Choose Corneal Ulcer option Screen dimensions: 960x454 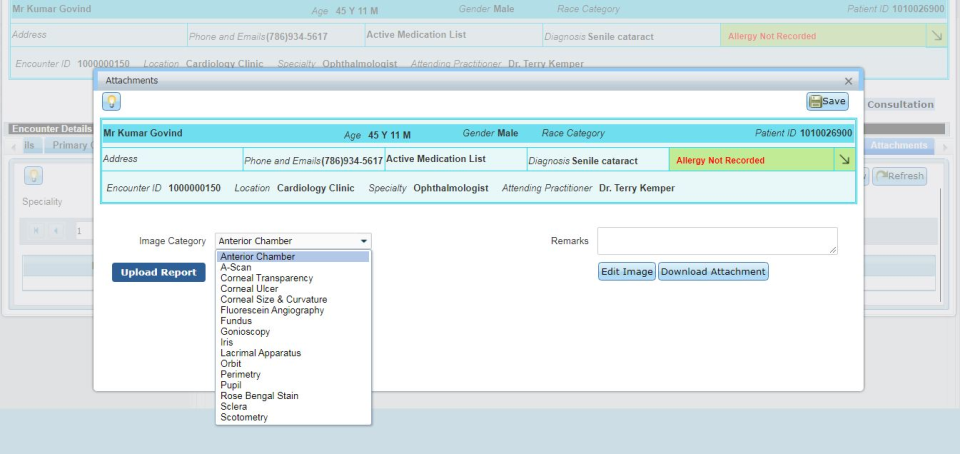pyautogui.click(x=293, y=289)
